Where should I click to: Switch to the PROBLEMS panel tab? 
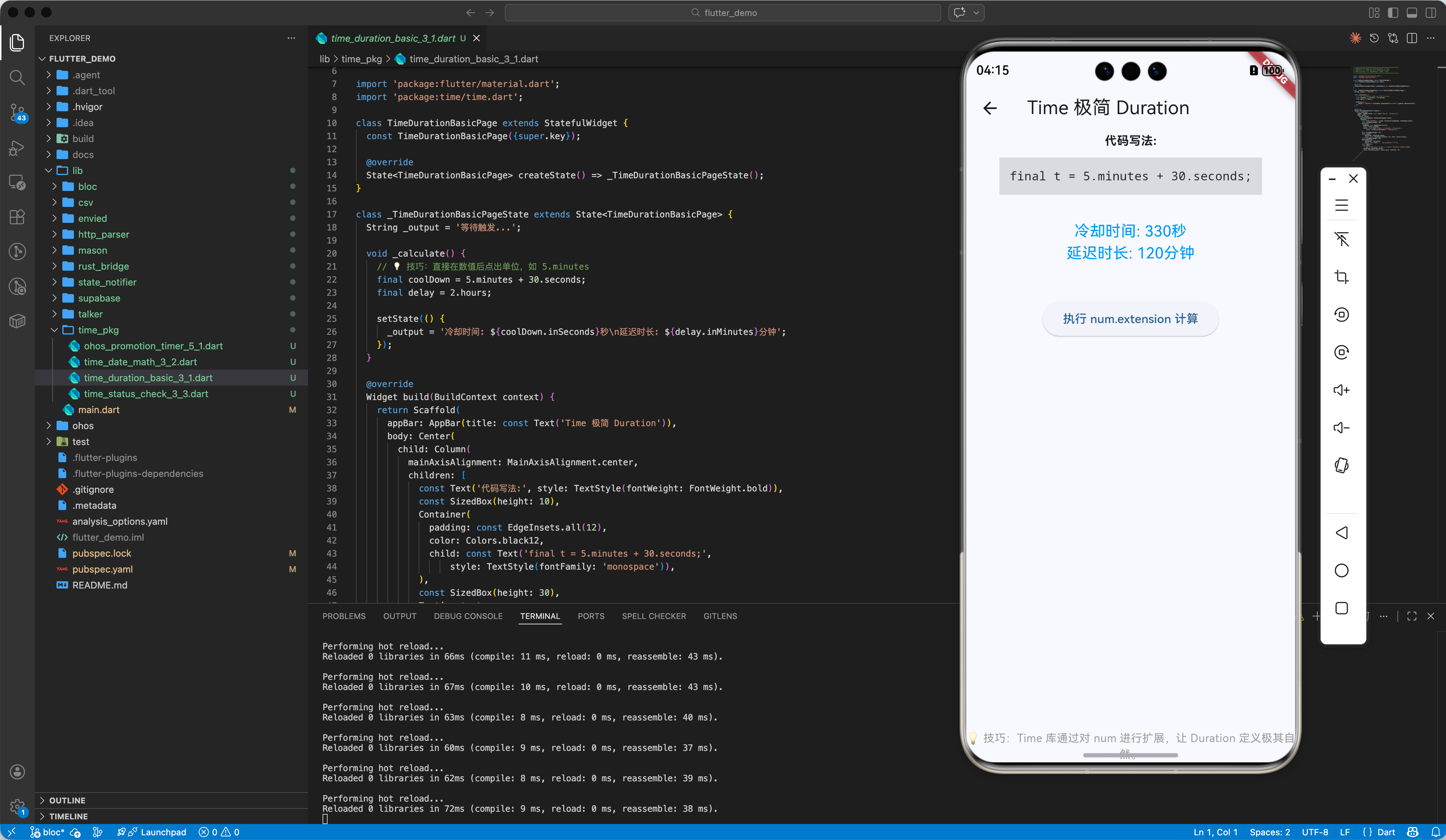[x=344, y=616]
